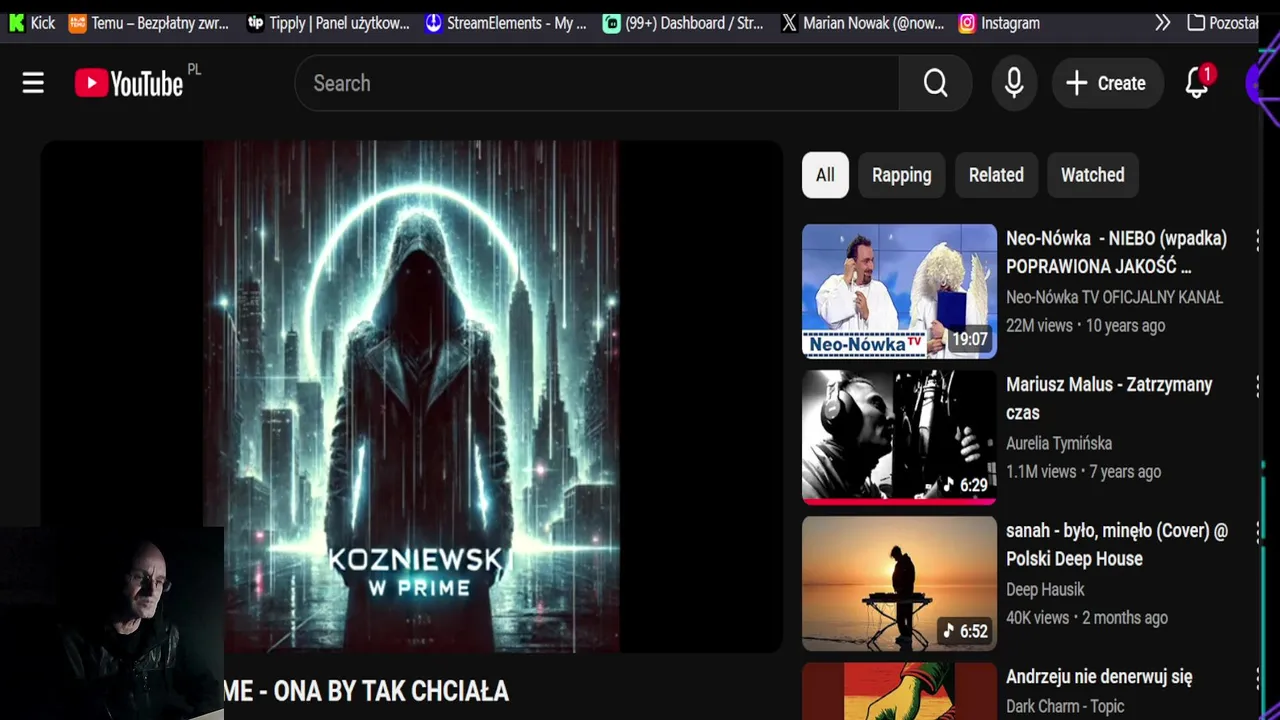Click title Mariusz Malus - Zatrzymany czas
Screen dimensions: 1280x720
coord(1109,398)
